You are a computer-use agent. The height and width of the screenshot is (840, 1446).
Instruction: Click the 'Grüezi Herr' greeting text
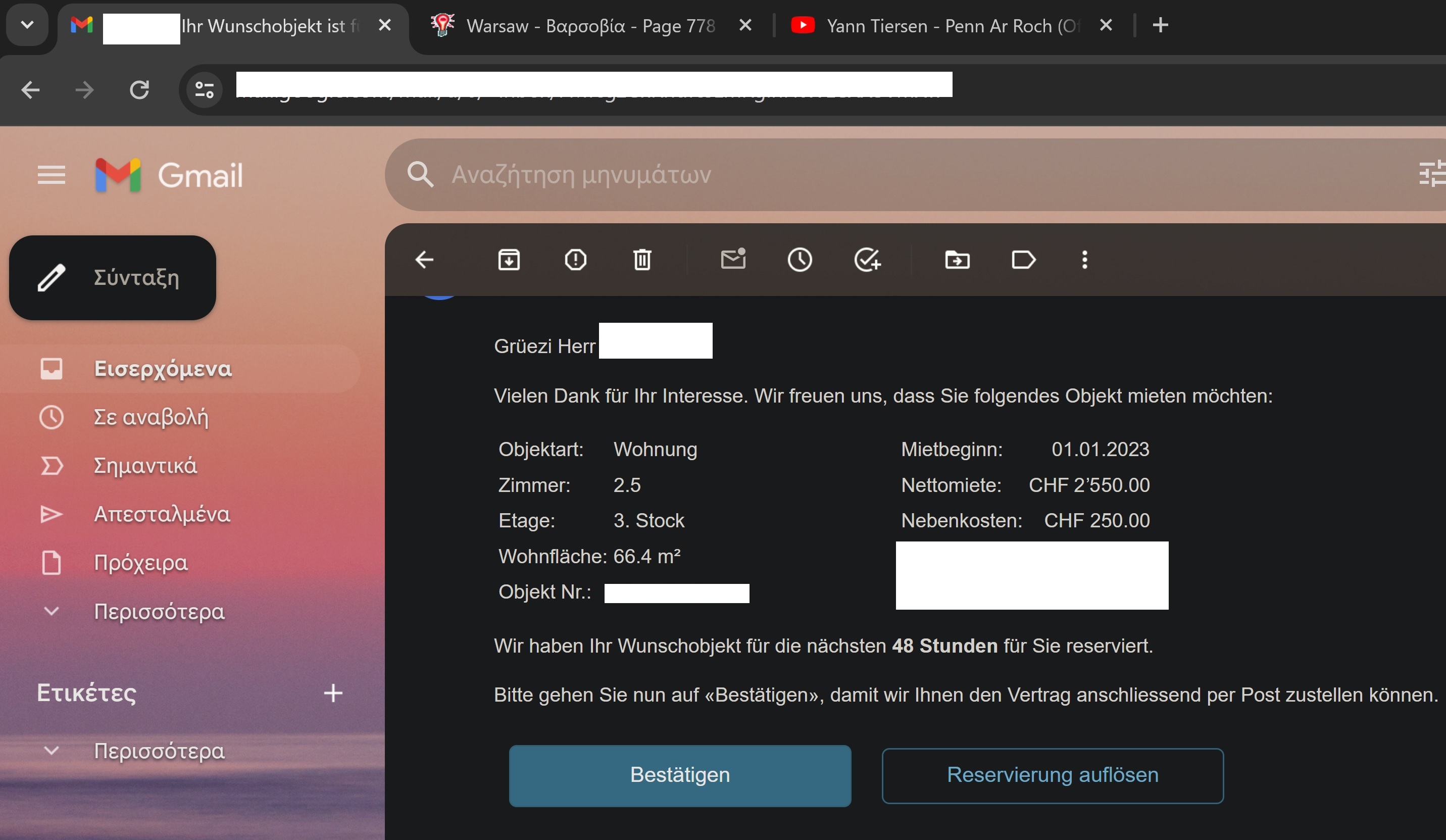coord(544,346)
